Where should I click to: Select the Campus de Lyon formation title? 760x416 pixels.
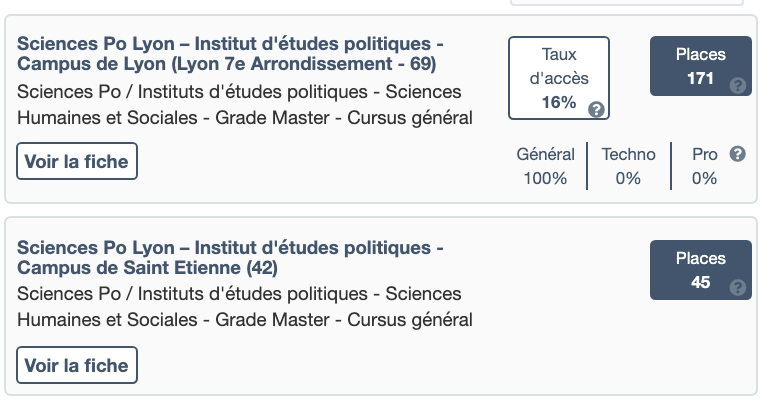[230, 55]
